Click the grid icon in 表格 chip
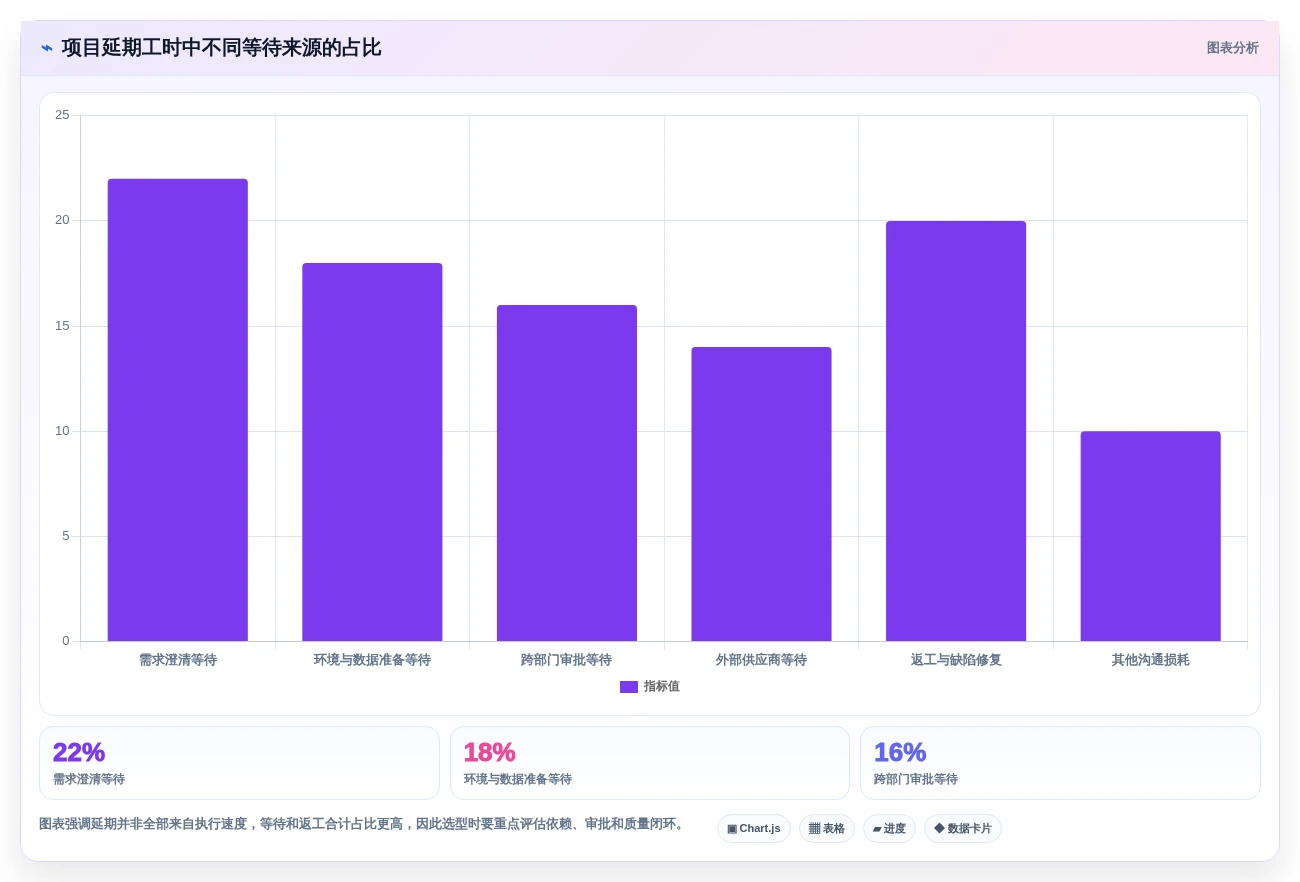 [x=814, y=829]
